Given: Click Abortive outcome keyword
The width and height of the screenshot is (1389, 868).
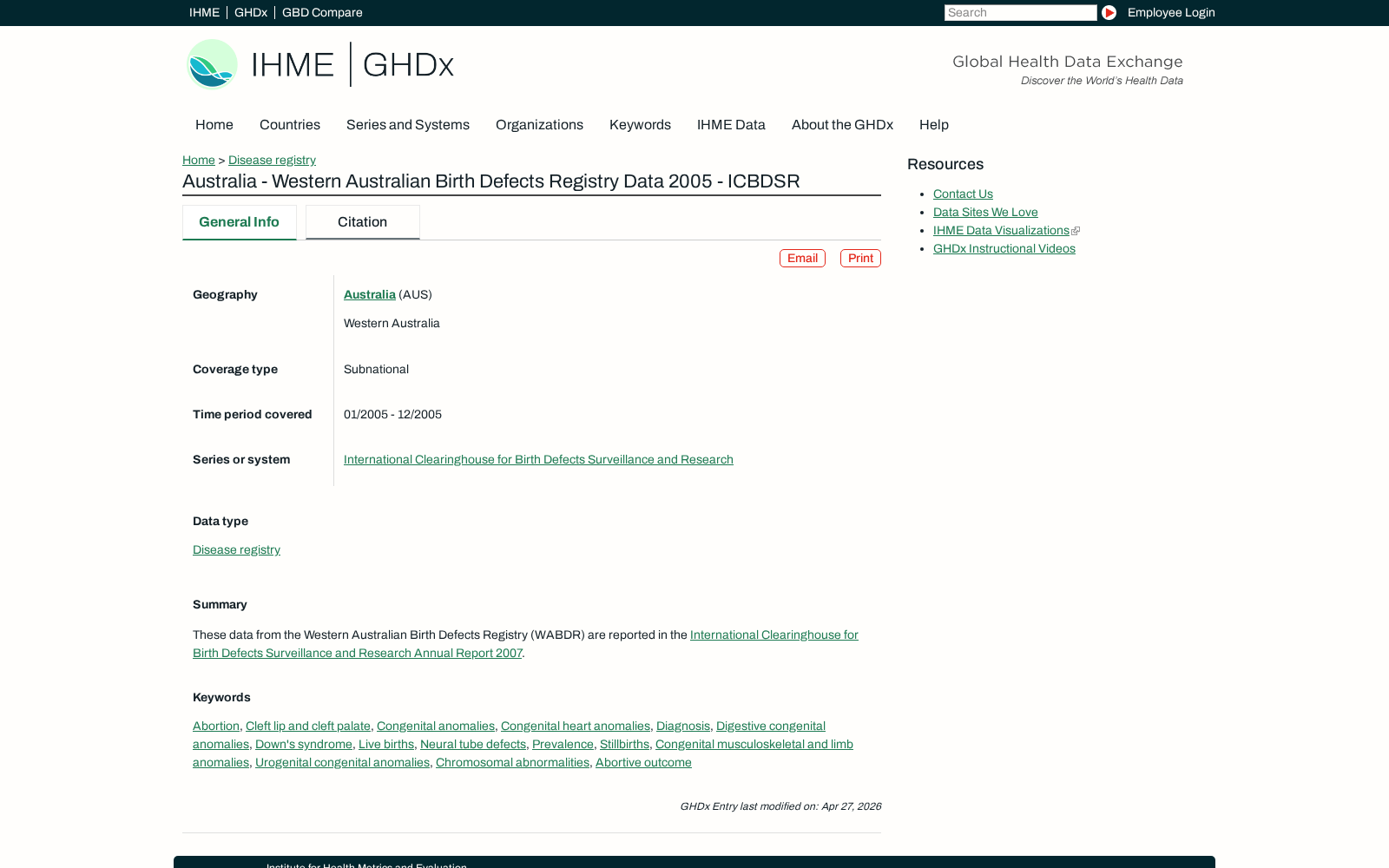Looking at the screenshot, I should [643, 763].
